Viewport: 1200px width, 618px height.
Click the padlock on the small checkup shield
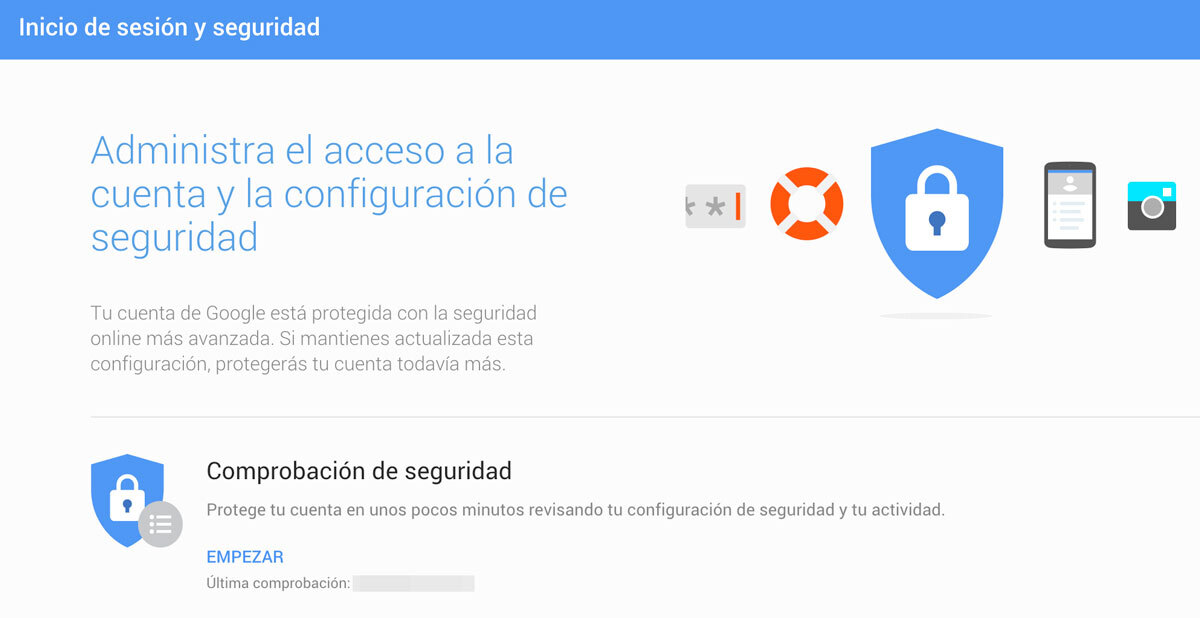point(127,497)
